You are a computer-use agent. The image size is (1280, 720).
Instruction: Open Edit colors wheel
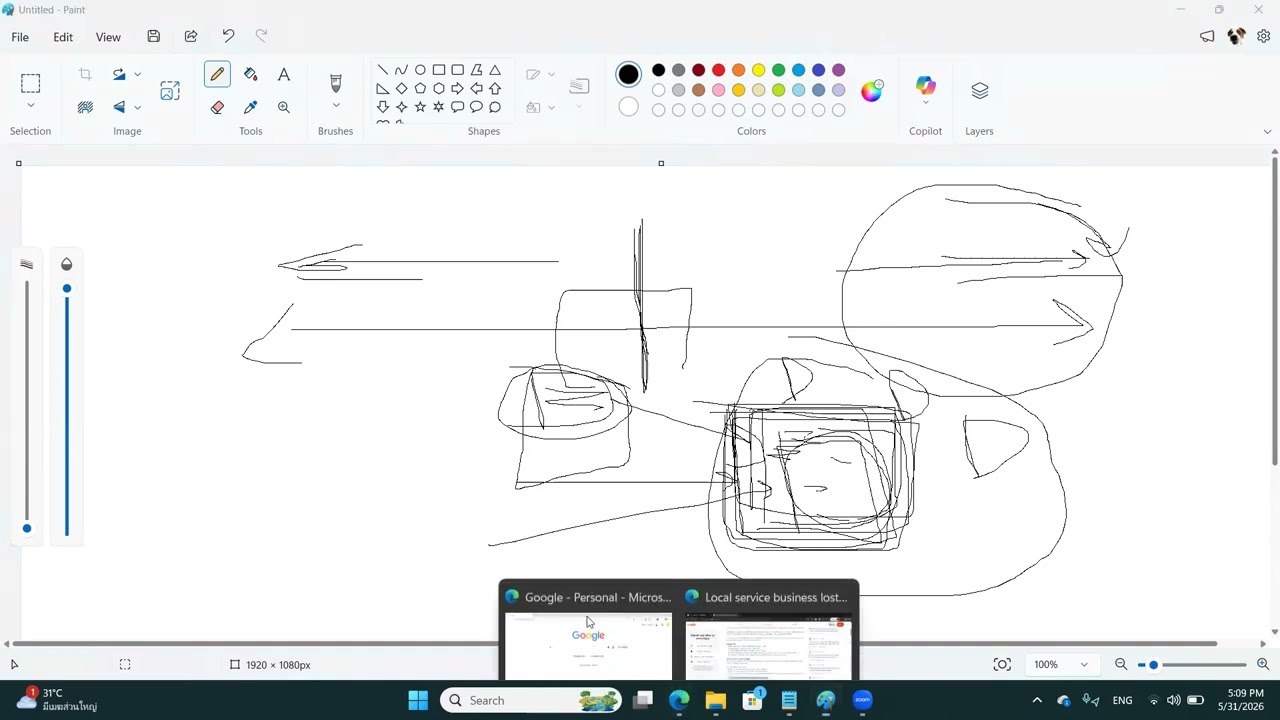point(872,90)
